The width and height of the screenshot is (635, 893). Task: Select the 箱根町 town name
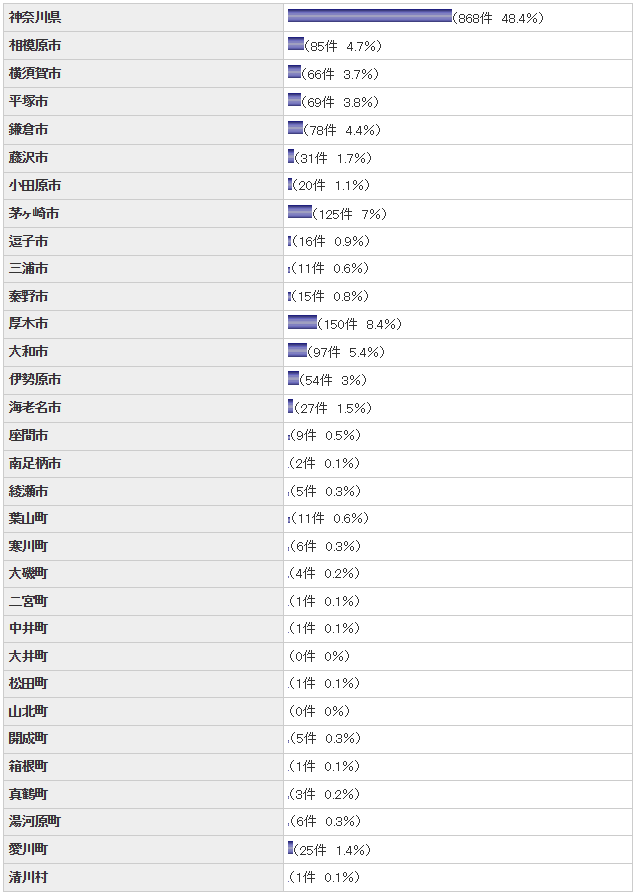pos(28,766)
